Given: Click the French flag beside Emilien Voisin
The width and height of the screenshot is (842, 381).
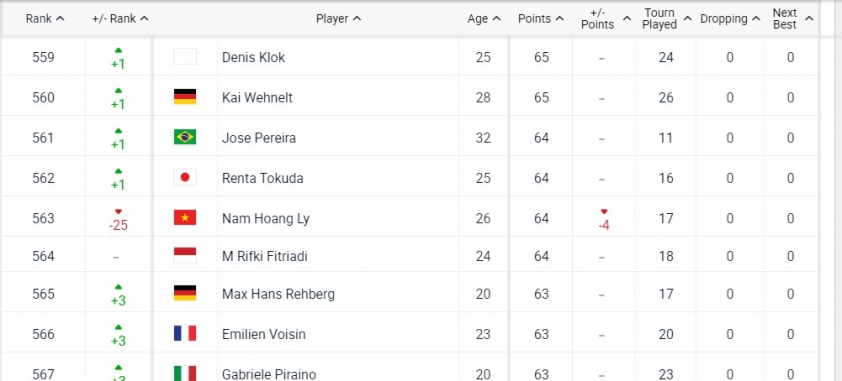Looking at the screenshot, I should [185, 334].
